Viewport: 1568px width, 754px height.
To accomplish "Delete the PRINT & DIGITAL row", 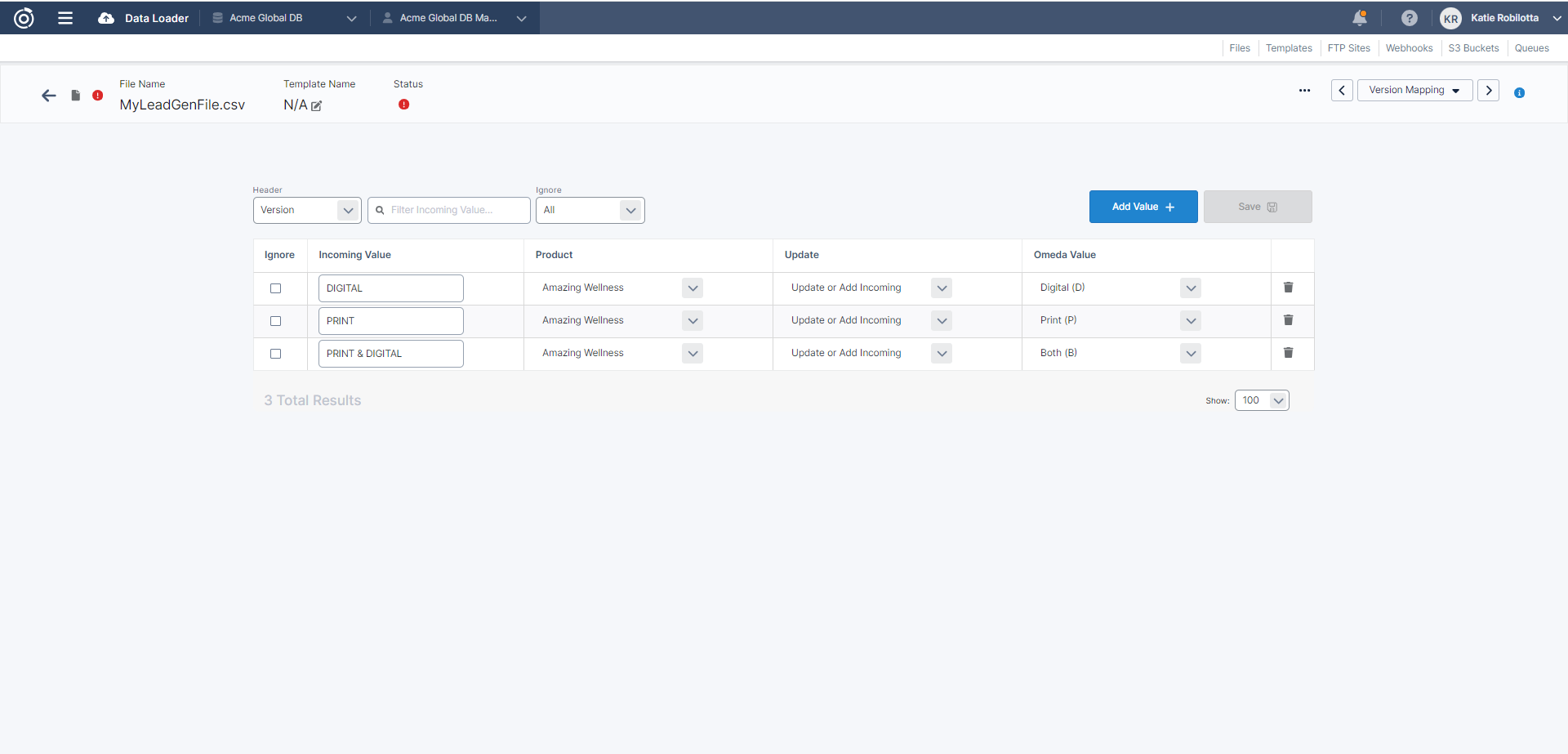I will tap(1288, 353).
